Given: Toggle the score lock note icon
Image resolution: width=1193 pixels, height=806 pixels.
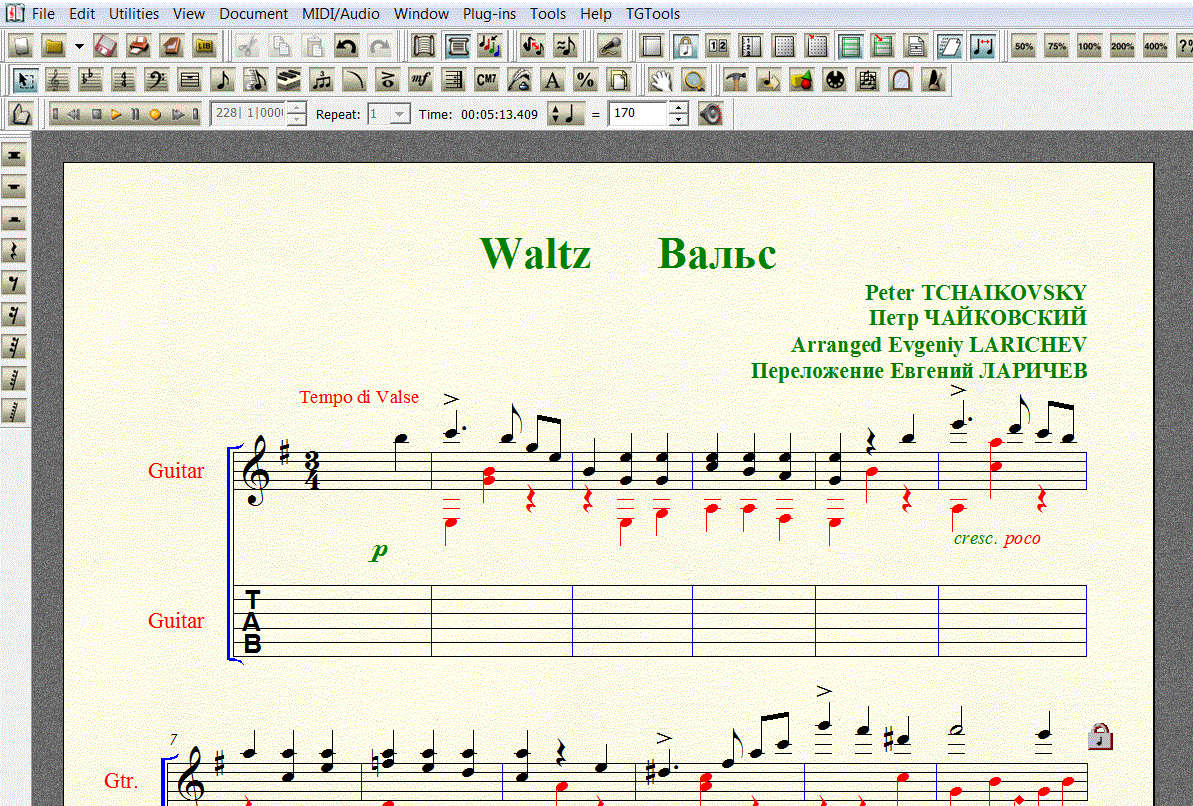Looking at the screenshot, I should pyautogui.click(x=685, y=46).
